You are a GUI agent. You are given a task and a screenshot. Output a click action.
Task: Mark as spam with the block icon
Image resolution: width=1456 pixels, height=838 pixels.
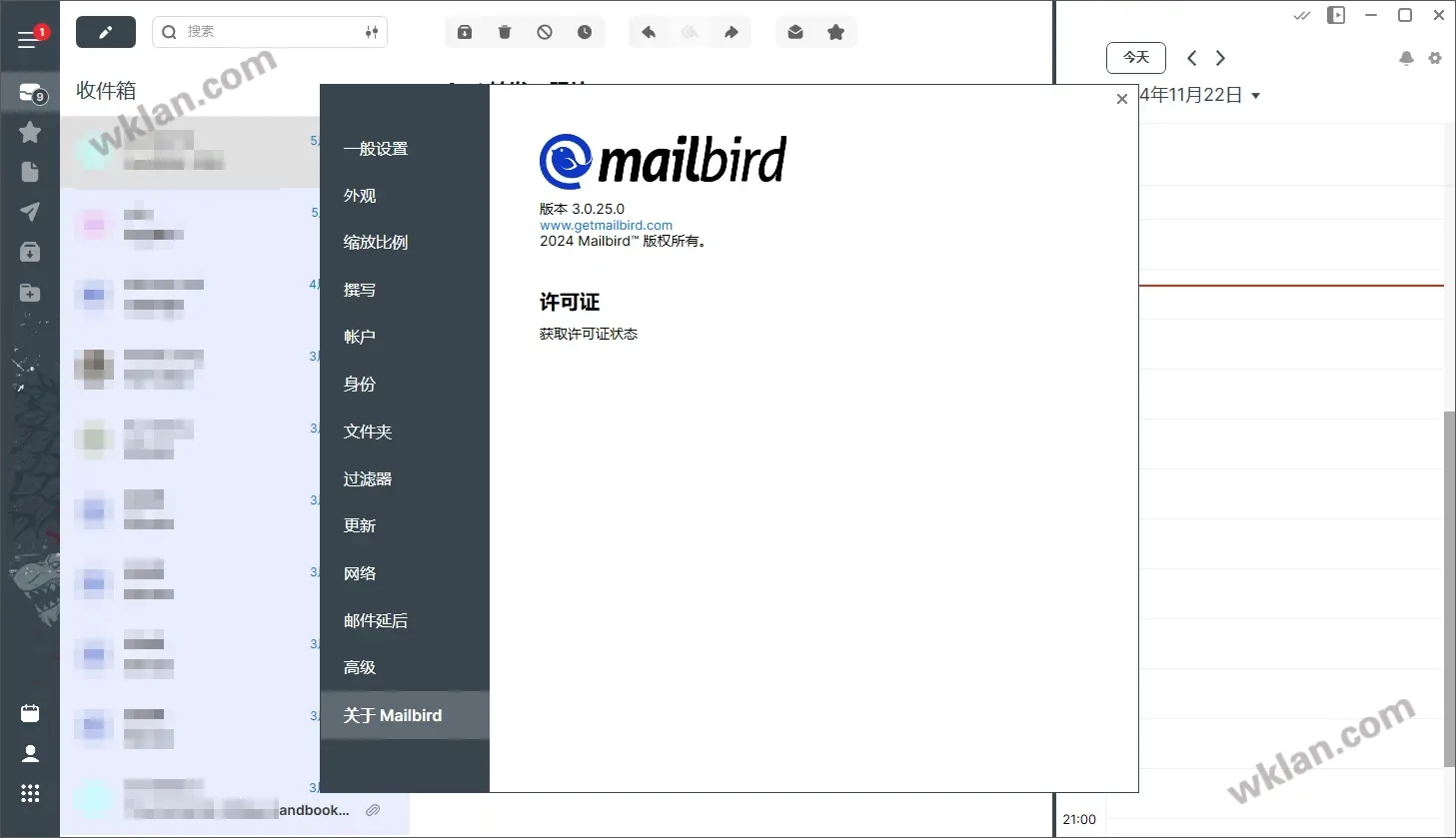[x=545, y=32]
